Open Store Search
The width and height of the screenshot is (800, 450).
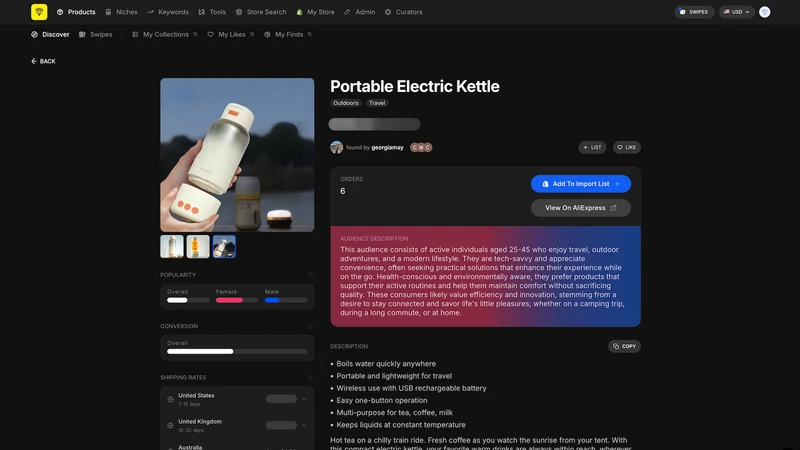tap(261, 12)
